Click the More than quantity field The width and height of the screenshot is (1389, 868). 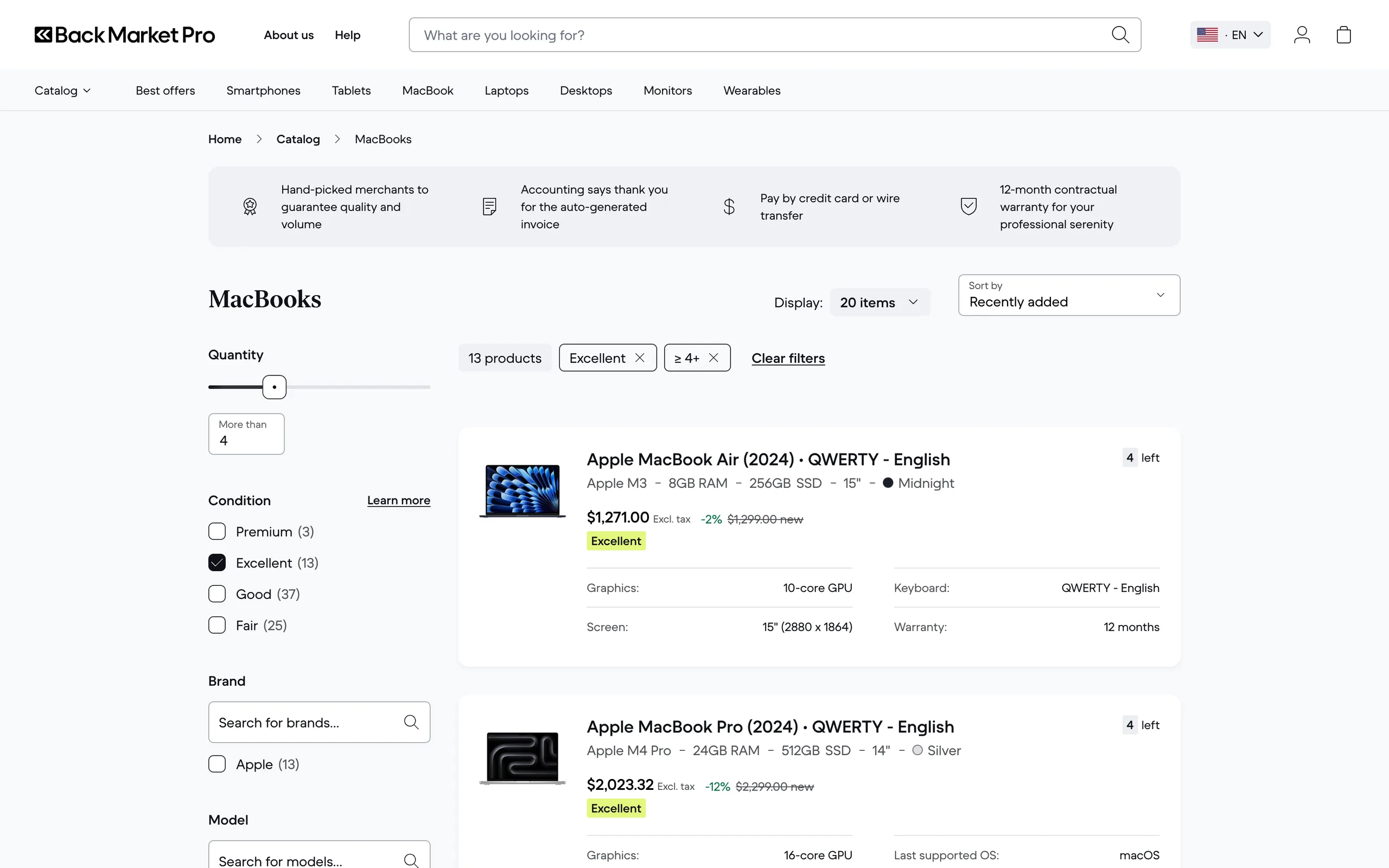point(246,434)
